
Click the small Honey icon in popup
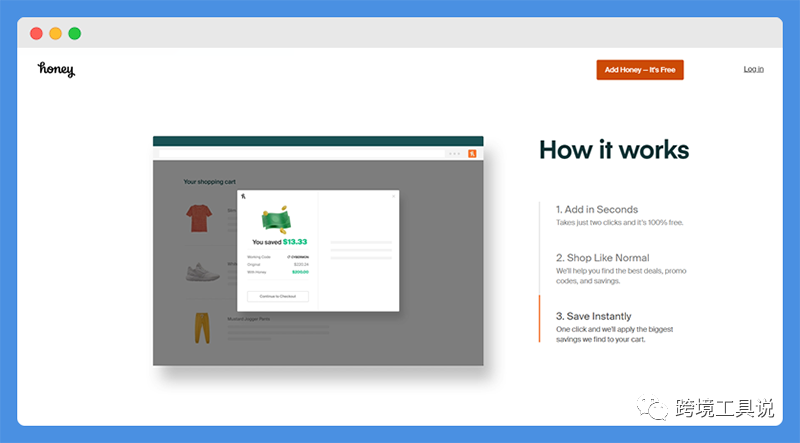[243, 196]
